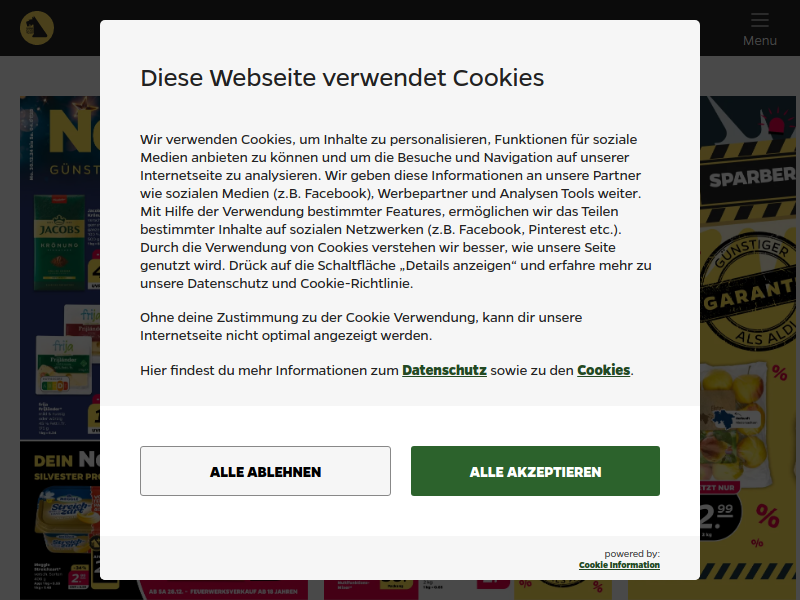Click the GÜNST text under gold letters

(x=74, y=169)
